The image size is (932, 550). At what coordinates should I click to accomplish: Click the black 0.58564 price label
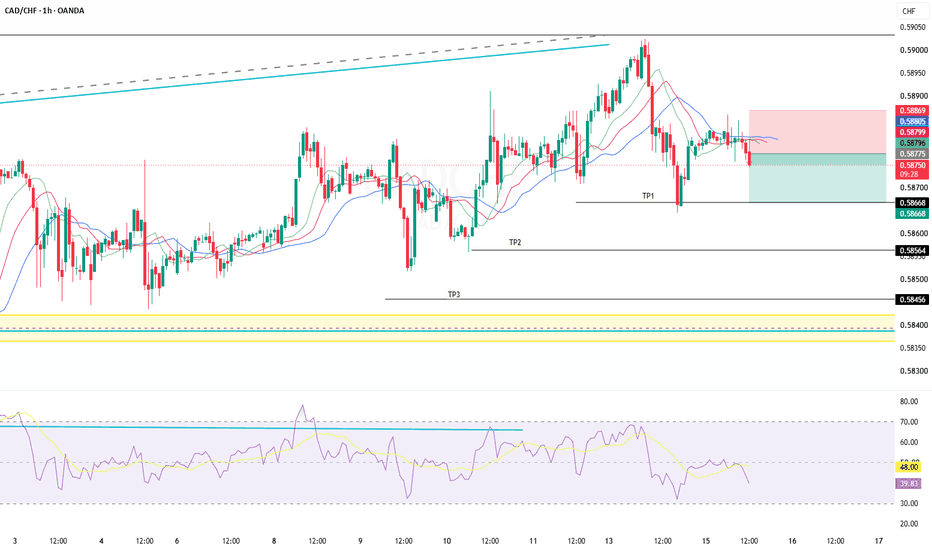click(x=912, y=251)
